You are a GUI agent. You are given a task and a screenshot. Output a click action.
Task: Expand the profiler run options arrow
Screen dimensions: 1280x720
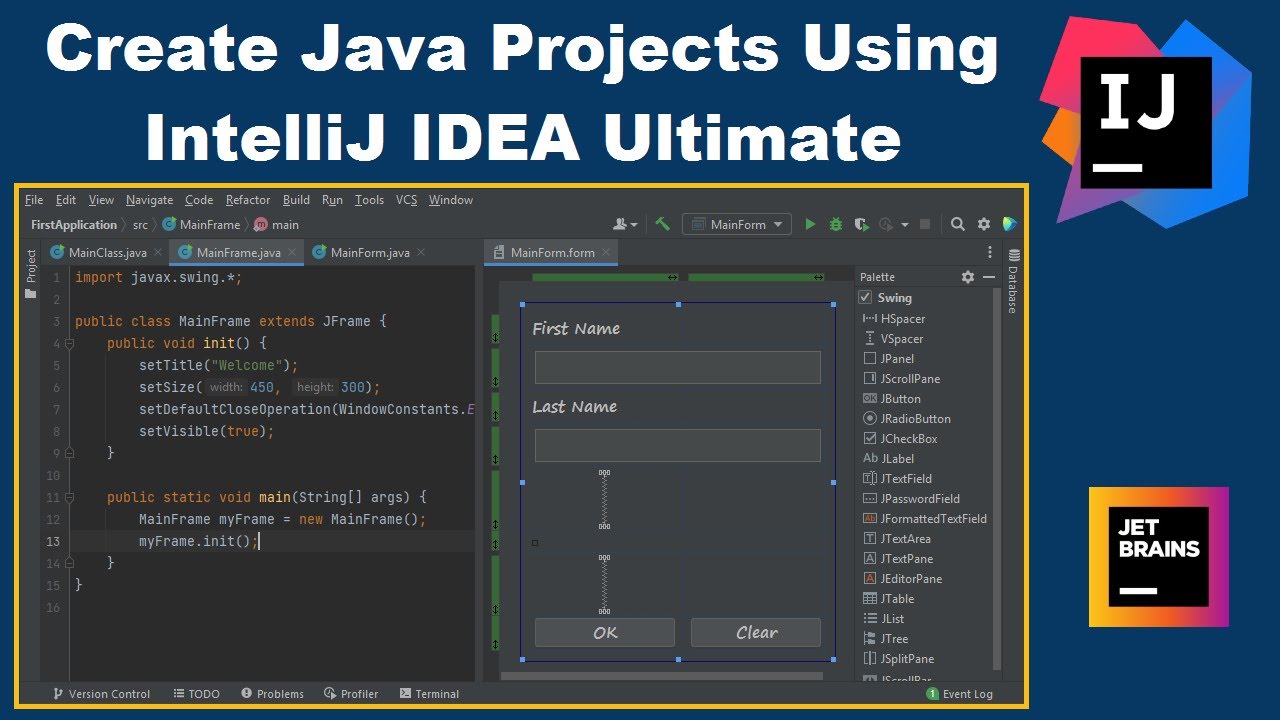pyautogui.click(x=905, y=225)
